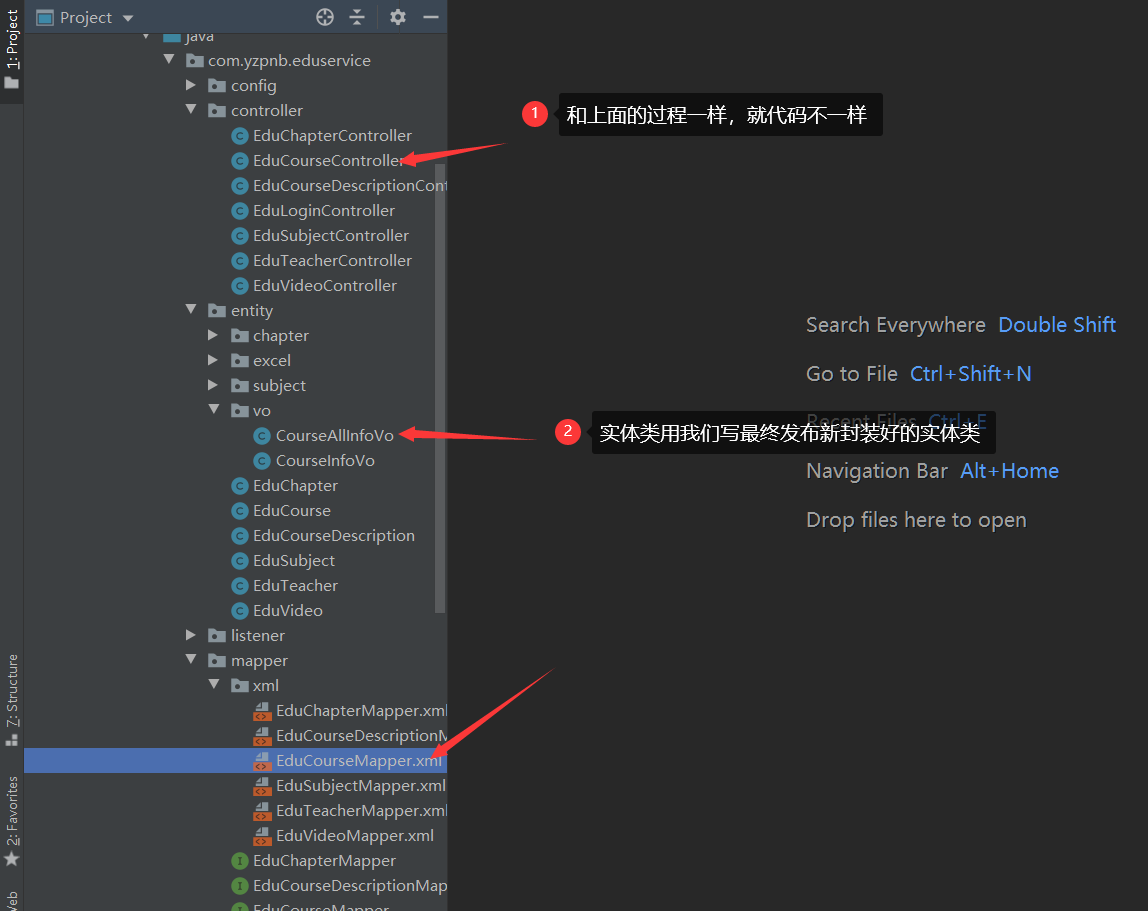This screenshot has width=1148, height=911.
Task: Click the 'Navigation Bar' text
Action: pos(876,470)
